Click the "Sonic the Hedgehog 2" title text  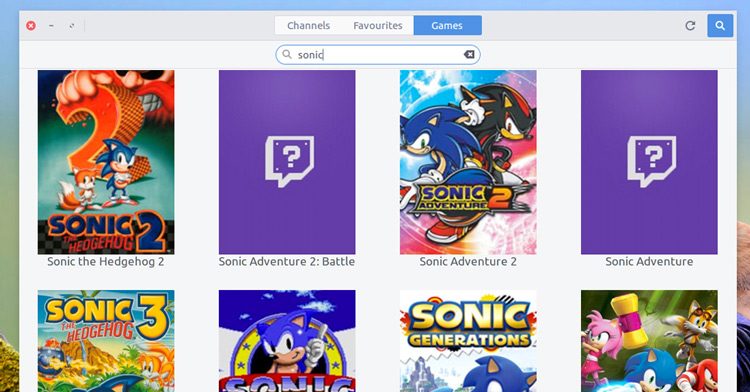coord(106,261)
